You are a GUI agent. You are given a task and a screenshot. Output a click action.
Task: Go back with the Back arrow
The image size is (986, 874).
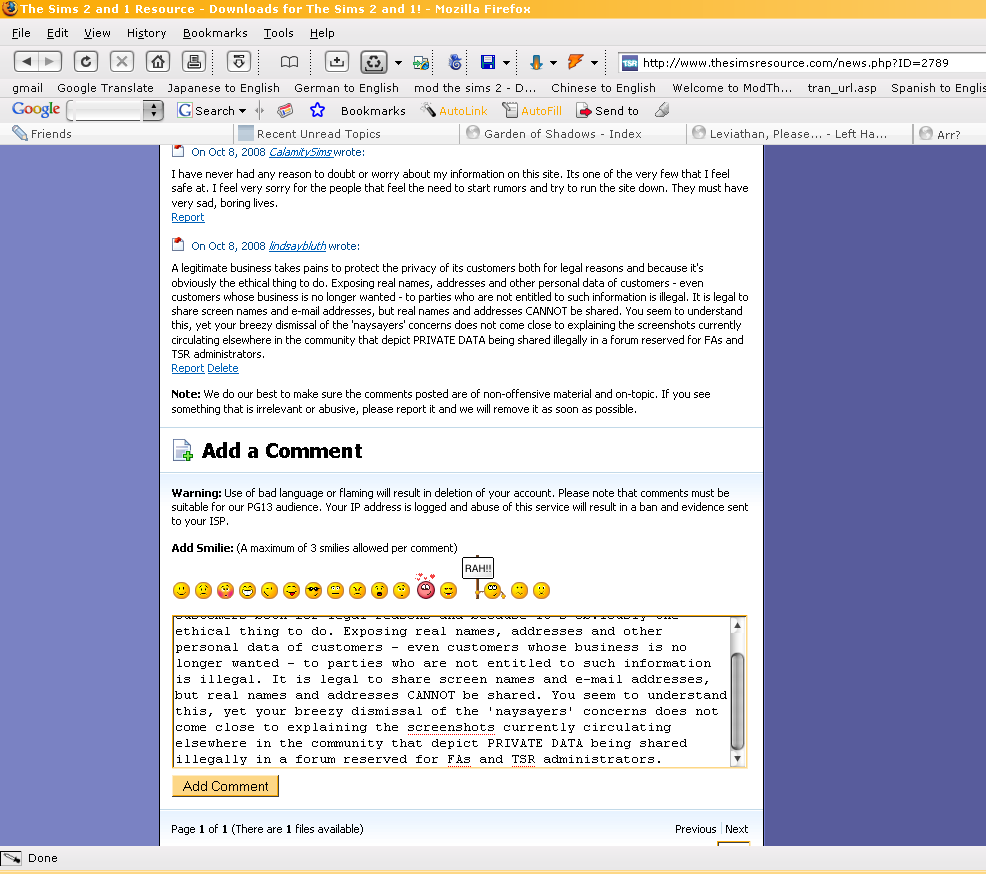pos(26,62)
